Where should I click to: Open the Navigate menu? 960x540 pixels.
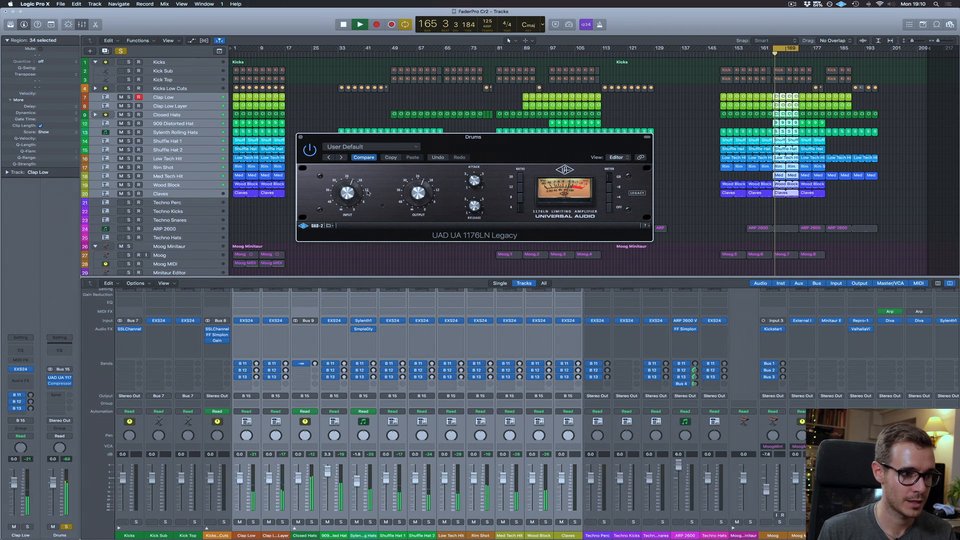click(x=119, y=4)
